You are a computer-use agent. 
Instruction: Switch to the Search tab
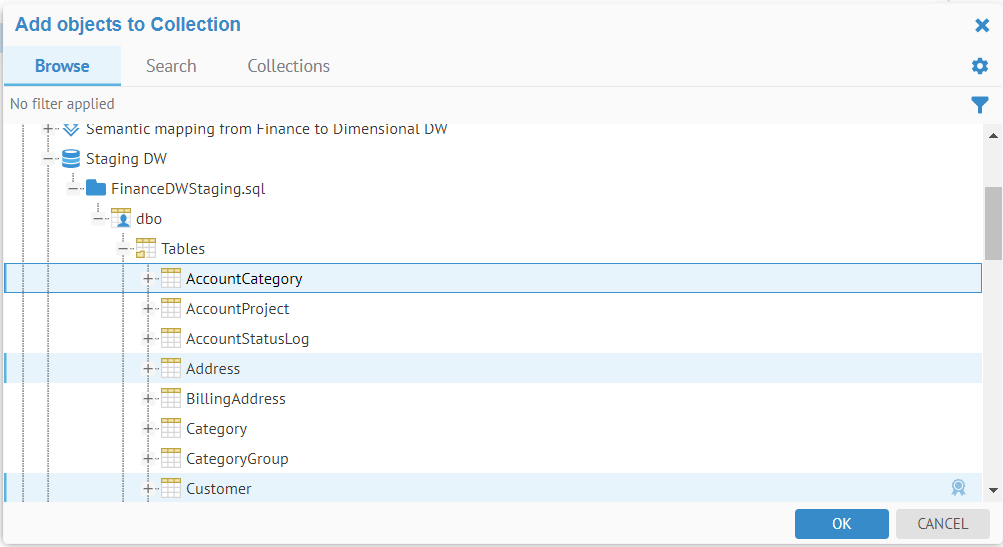(171, 66)
